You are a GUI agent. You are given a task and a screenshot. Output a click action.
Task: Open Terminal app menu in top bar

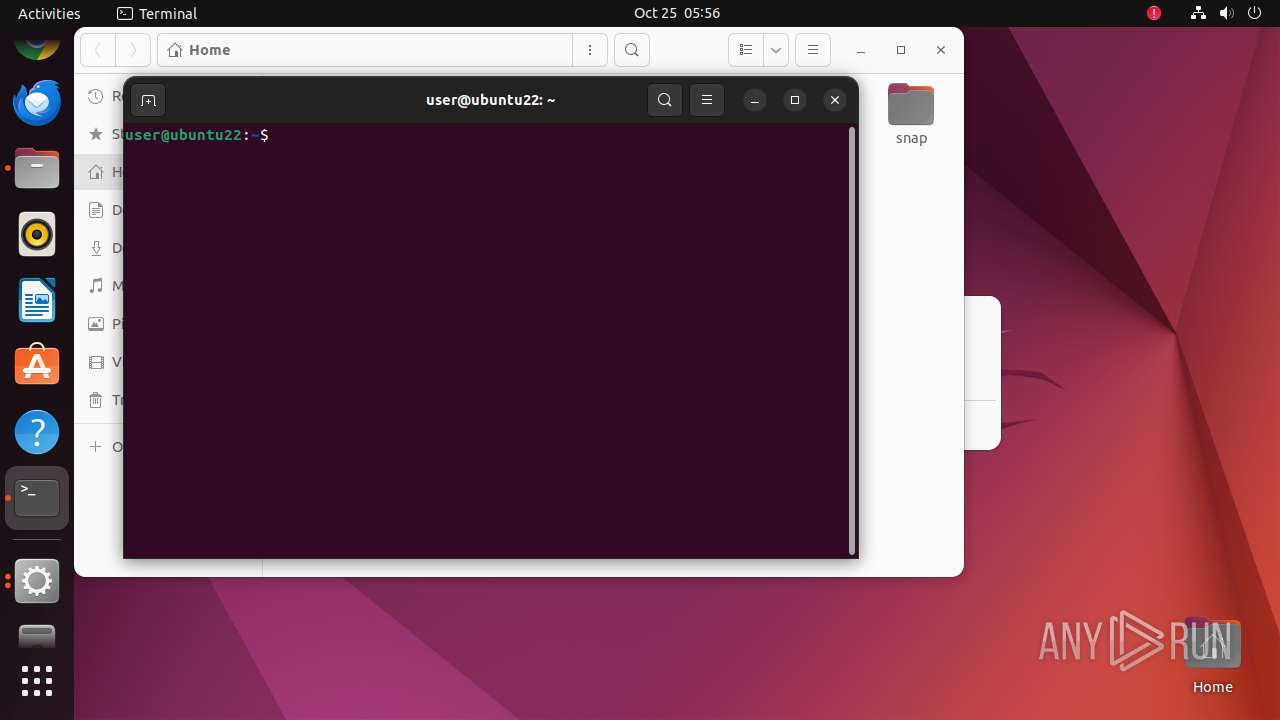(157, 13)
